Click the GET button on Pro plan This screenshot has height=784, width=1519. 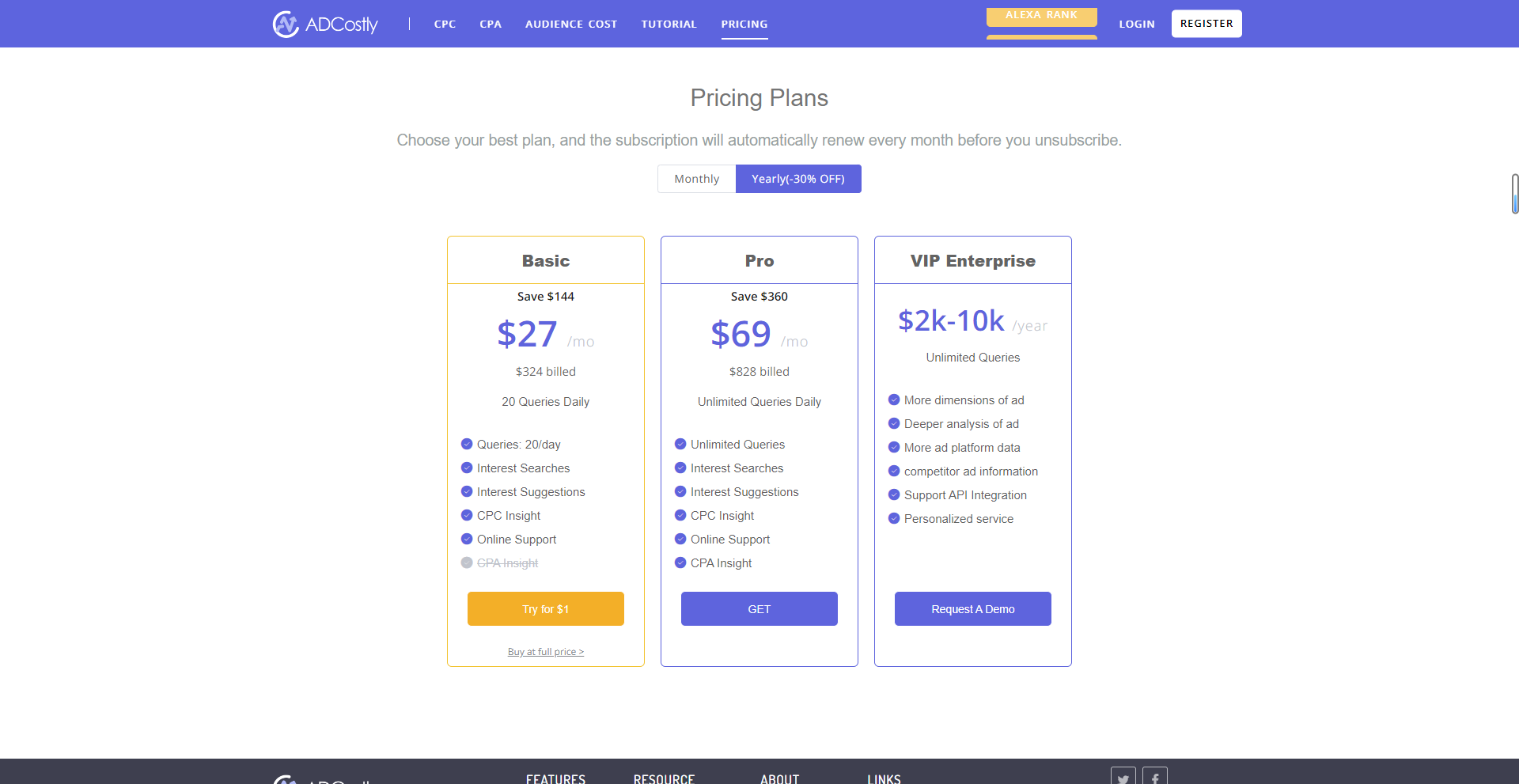pos(759,609)
